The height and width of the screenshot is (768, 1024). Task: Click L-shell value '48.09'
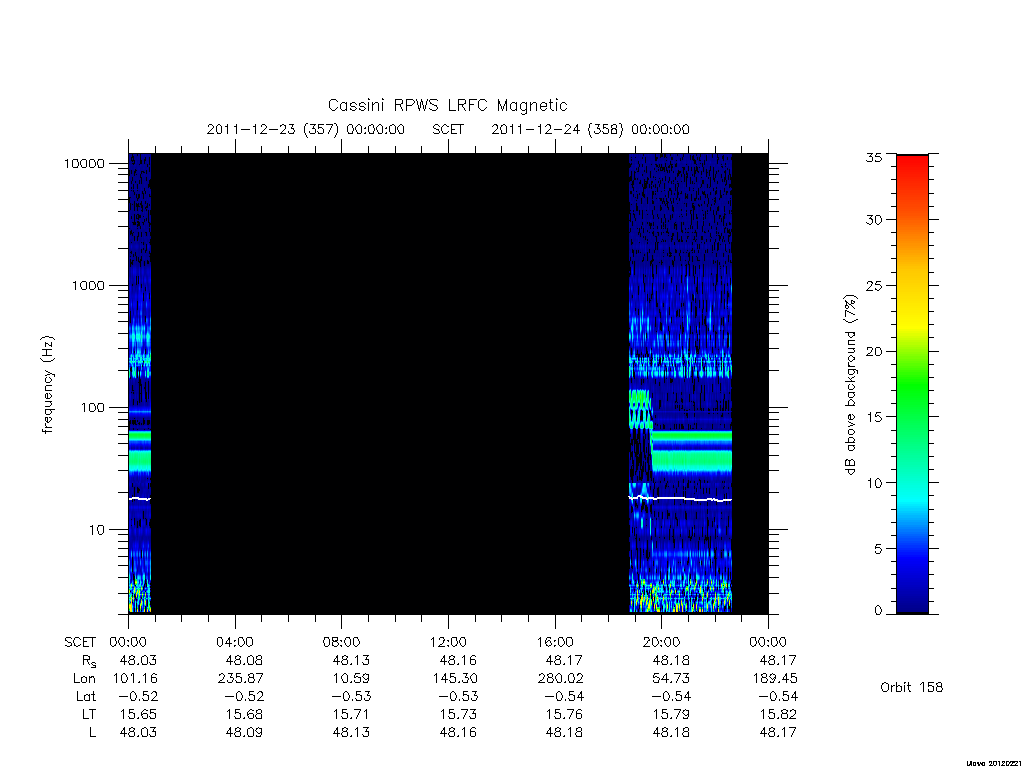(244, 732)
